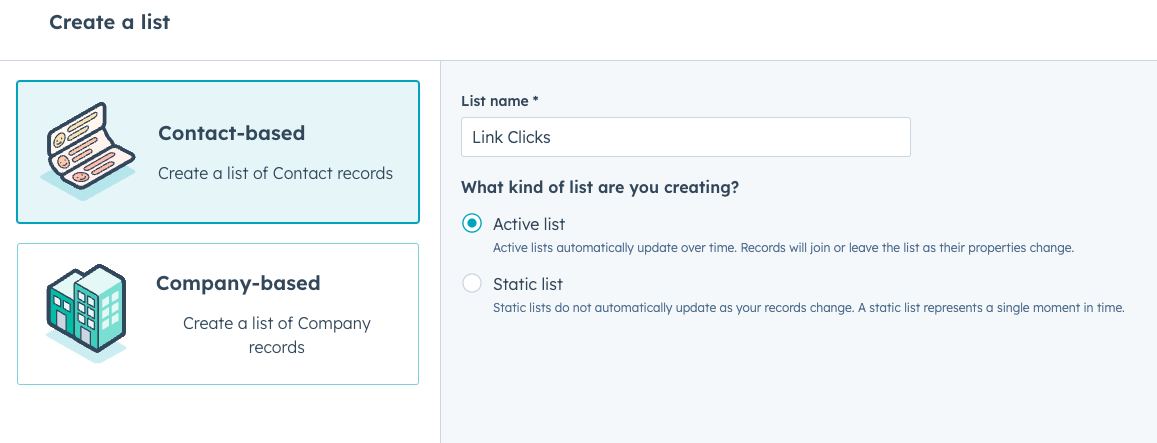The width and height of the screenshot is (1157, 443).
Task: Click the Company-based heading text
Action: 238,283
